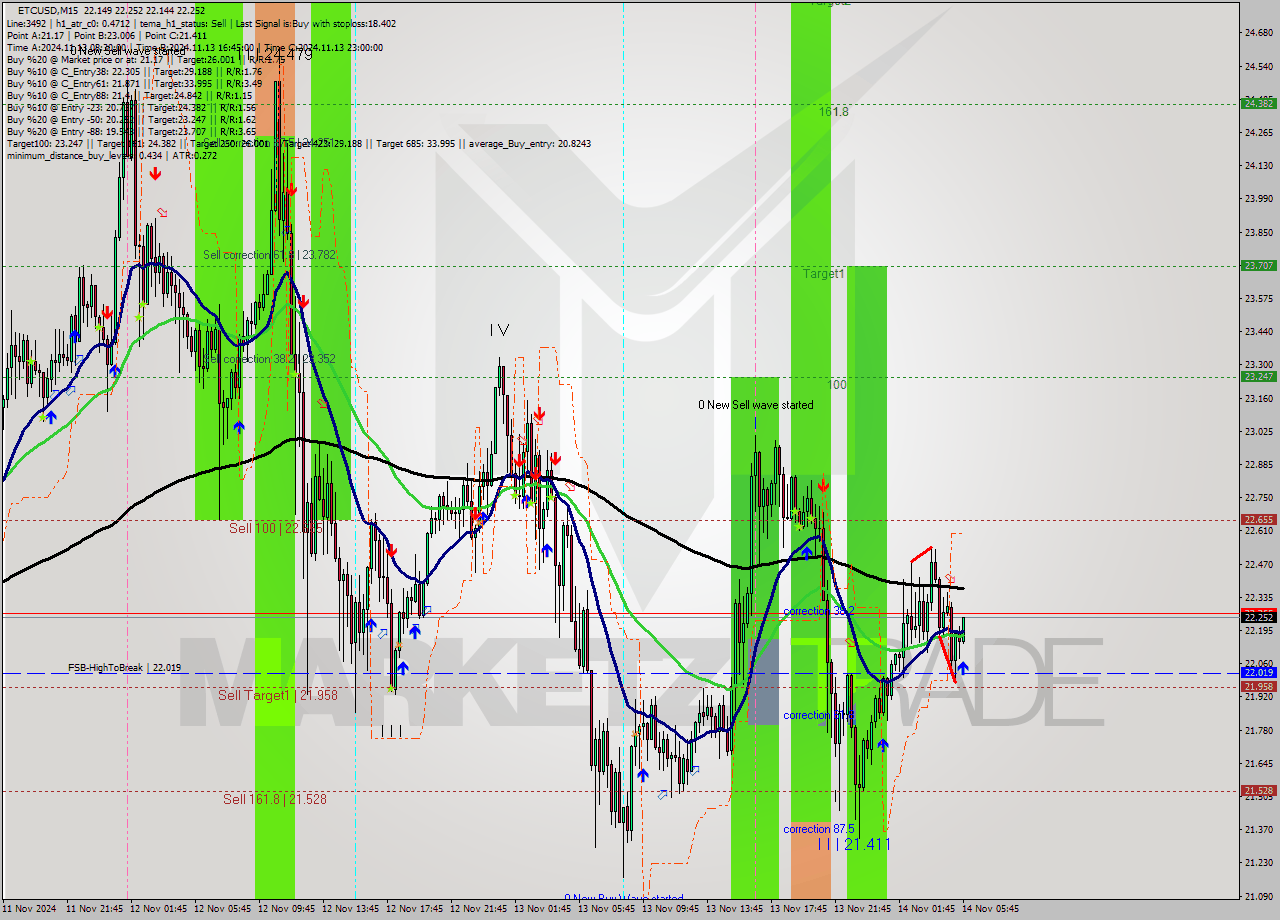Select the 'Sell 161.8 | 21.528' label
Viewport: 1280px width, 920px height.
pyautogui.click(x=275, y=799)
